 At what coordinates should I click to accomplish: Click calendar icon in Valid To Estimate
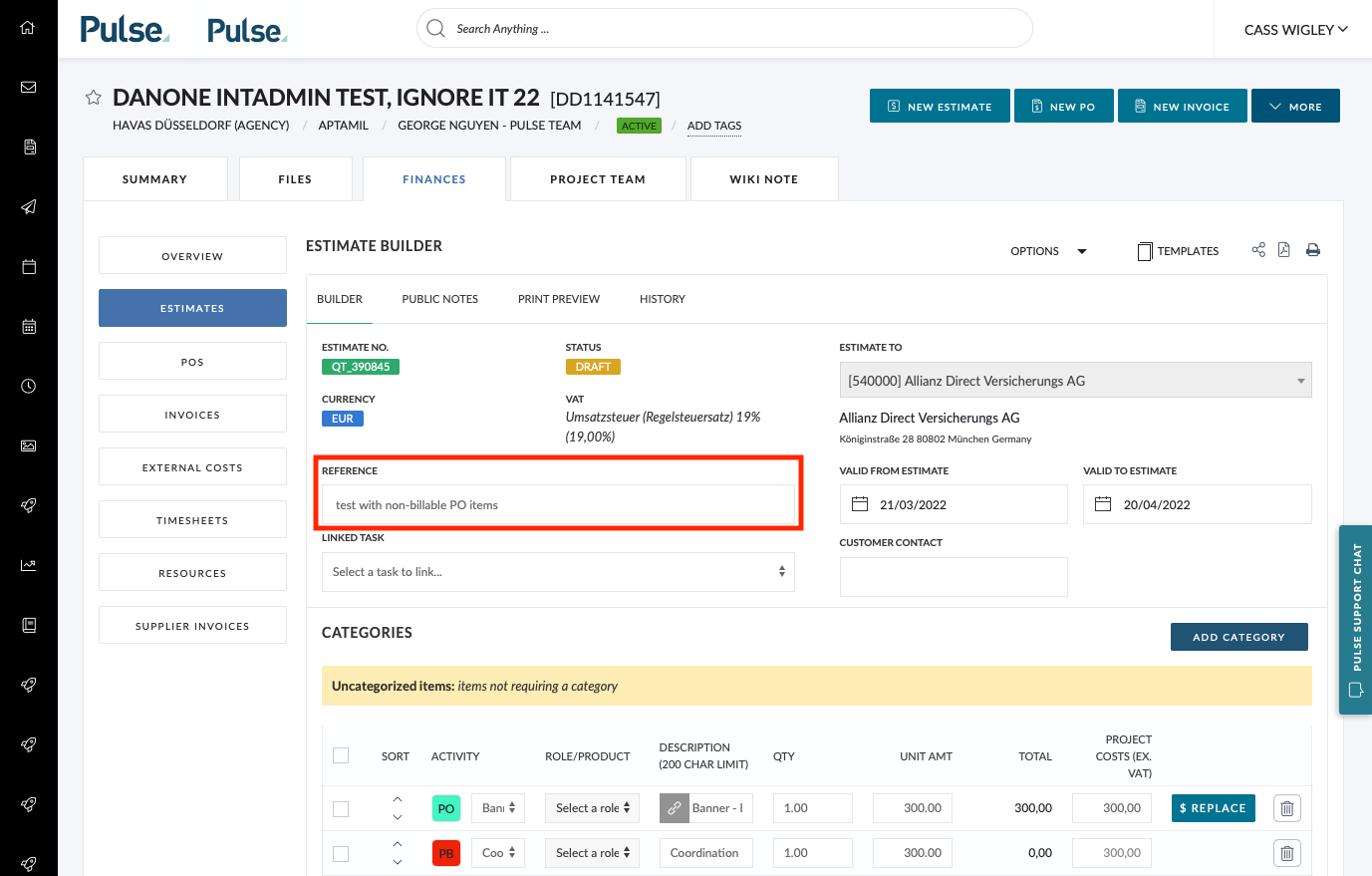(1103, 504)
